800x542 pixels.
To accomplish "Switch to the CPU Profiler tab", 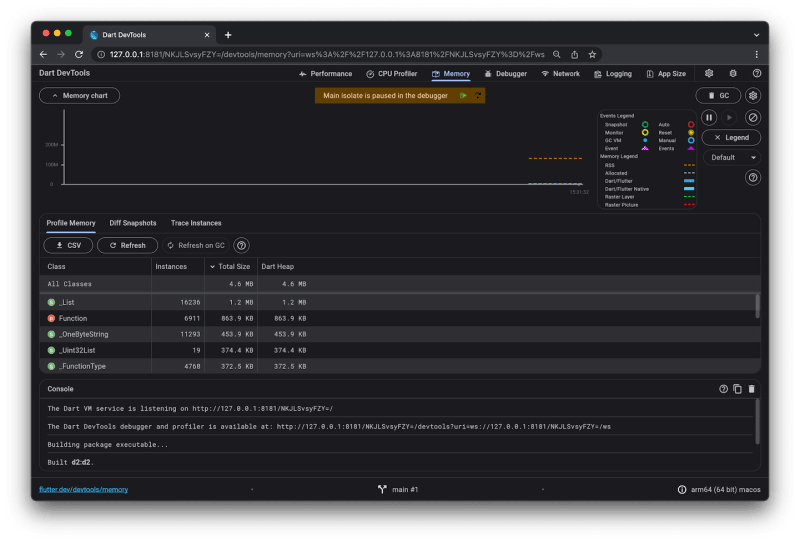I will (x=391, y=73).
